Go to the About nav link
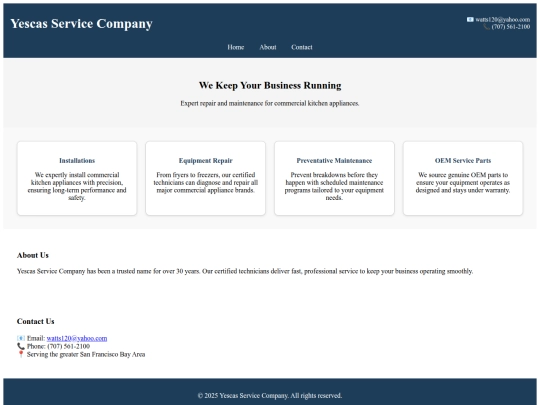 [x=268, y=47]
